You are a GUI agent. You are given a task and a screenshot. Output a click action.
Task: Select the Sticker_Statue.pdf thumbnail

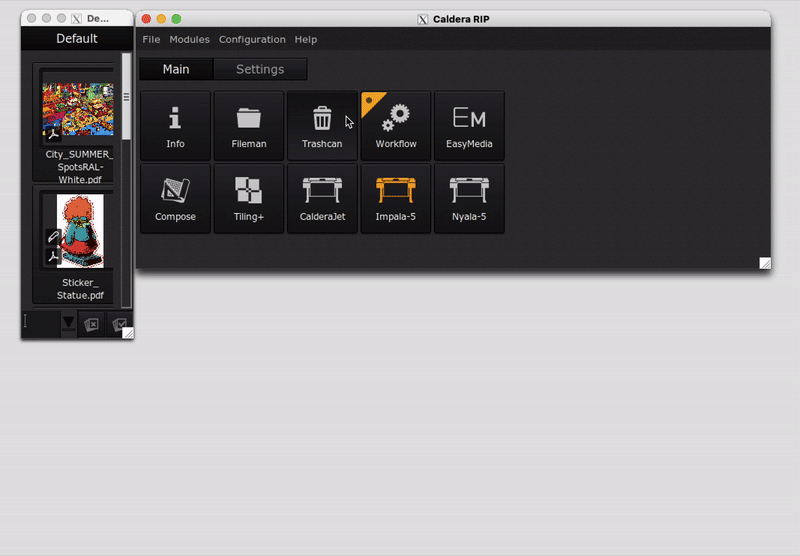78,230
